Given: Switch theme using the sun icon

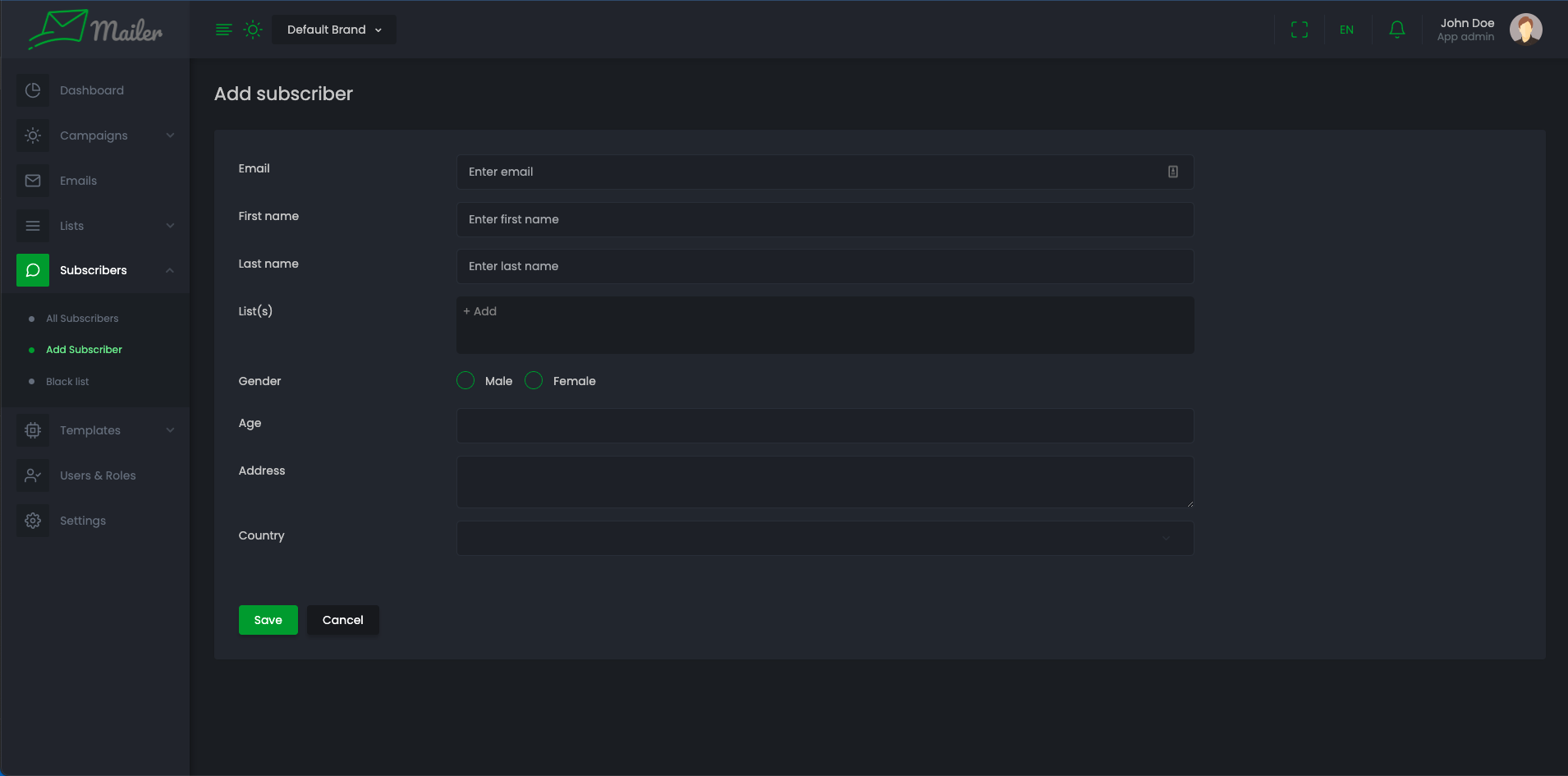Looking at the screenshot, I should click(253, 30).
